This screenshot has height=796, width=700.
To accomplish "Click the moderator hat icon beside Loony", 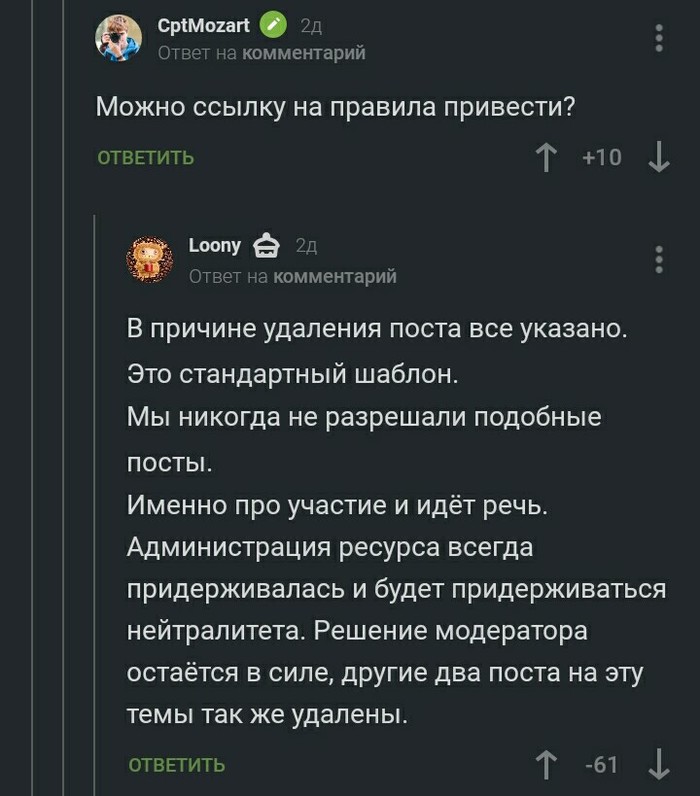I will point(266,246).
